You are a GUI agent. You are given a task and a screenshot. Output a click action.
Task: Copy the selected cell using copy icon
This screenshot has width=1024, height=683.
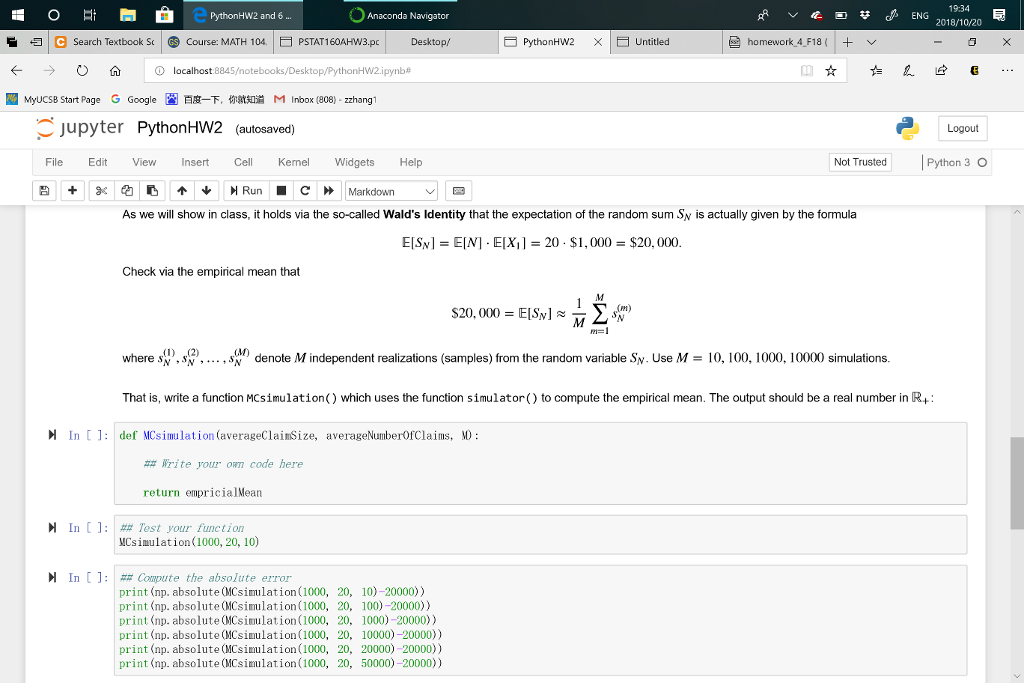tap(126, 190)
